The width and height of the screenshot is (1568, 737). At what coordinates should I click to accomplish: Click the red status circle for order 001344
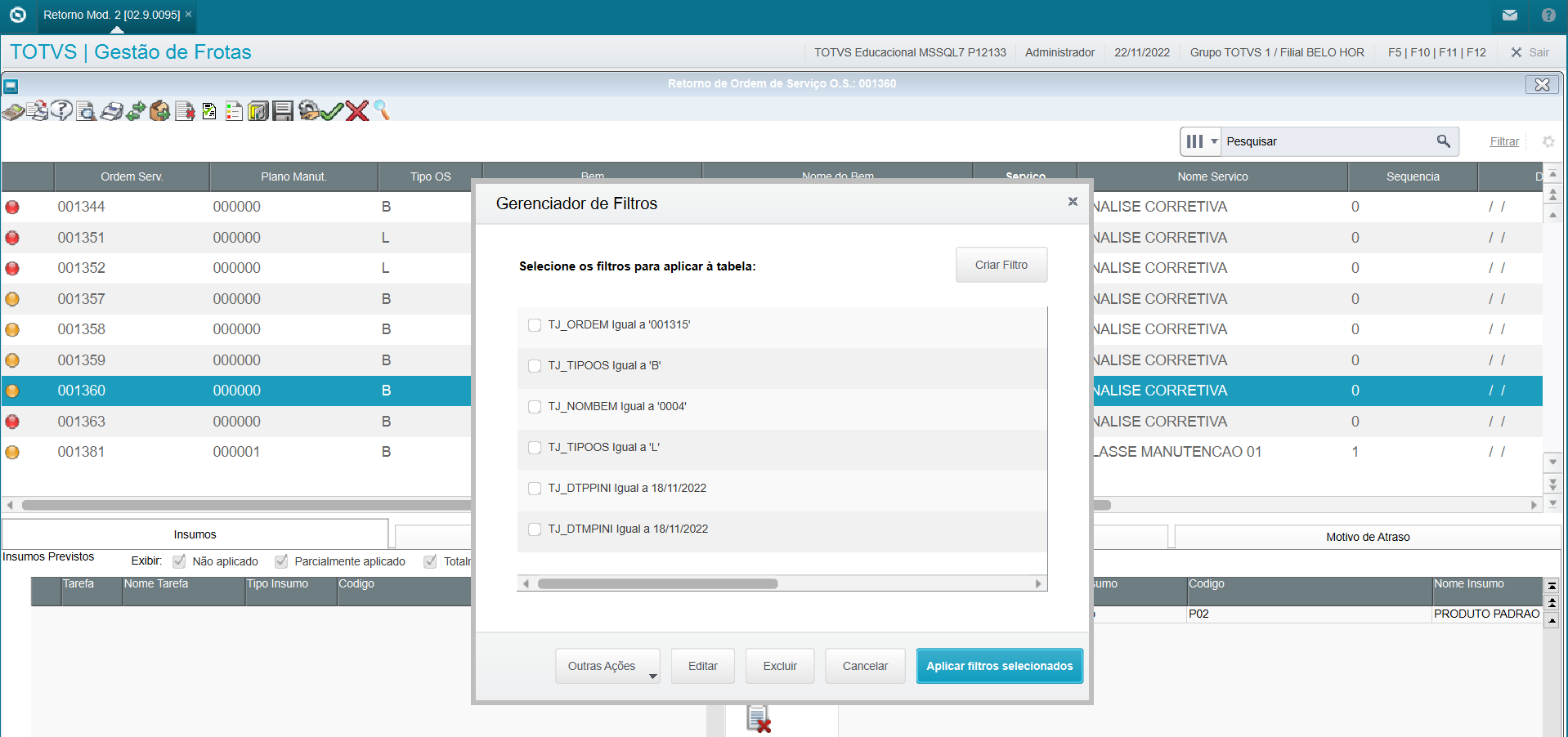12,208
